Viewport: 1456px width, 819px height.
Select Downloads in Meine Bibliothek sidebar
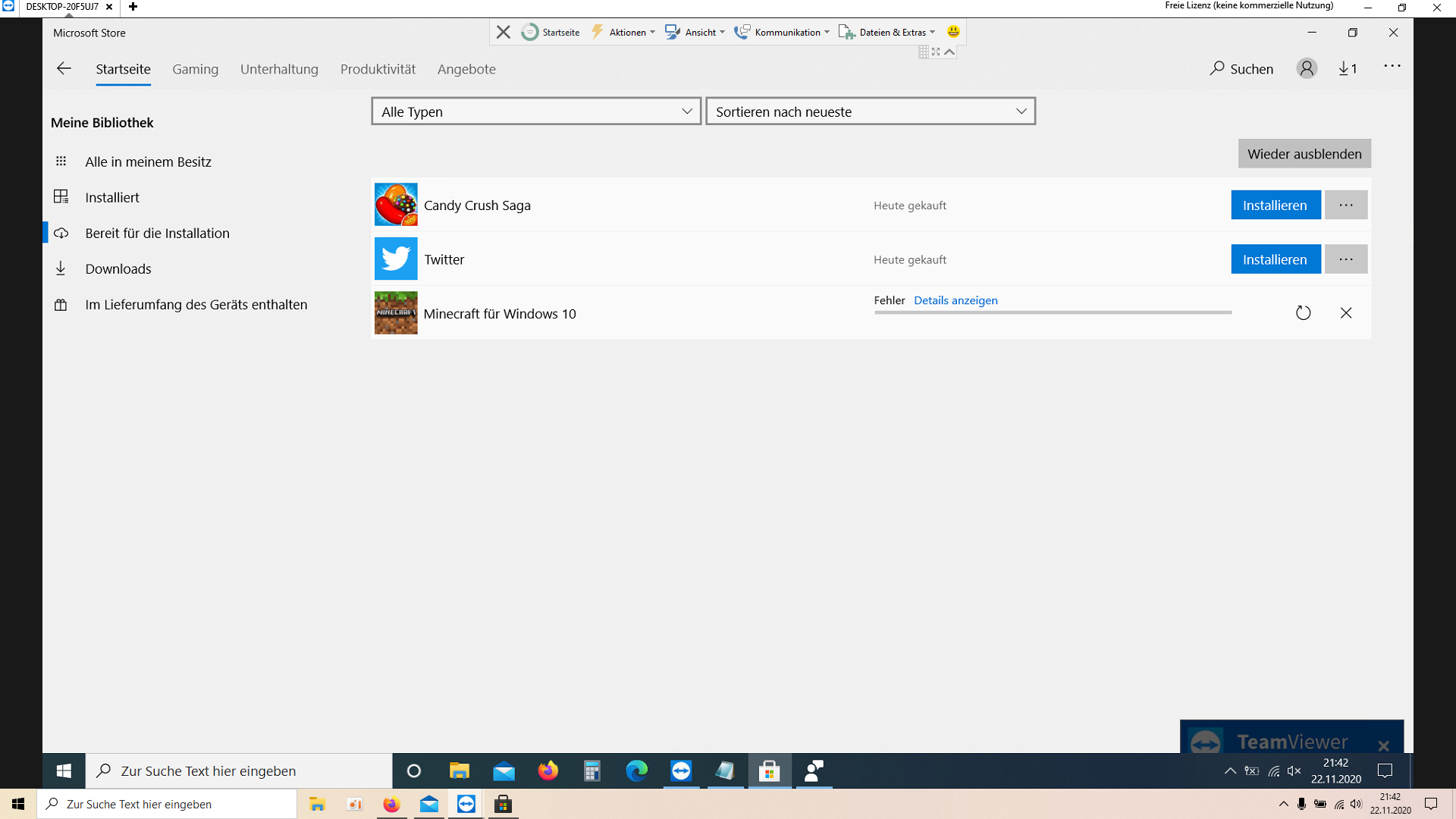coord(118,268)
